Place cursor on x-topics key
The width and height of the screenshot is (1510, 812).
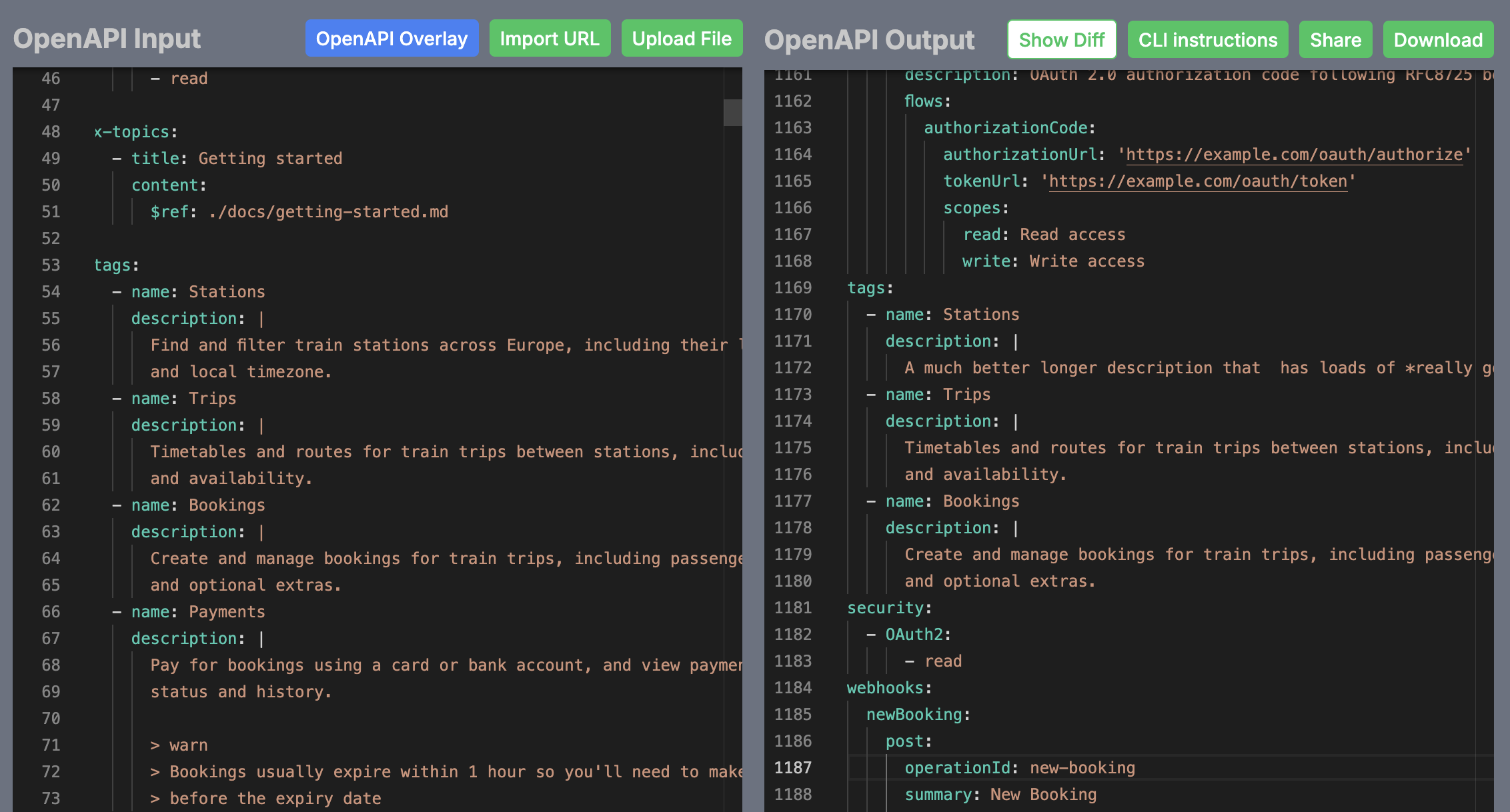click(132, 132)
